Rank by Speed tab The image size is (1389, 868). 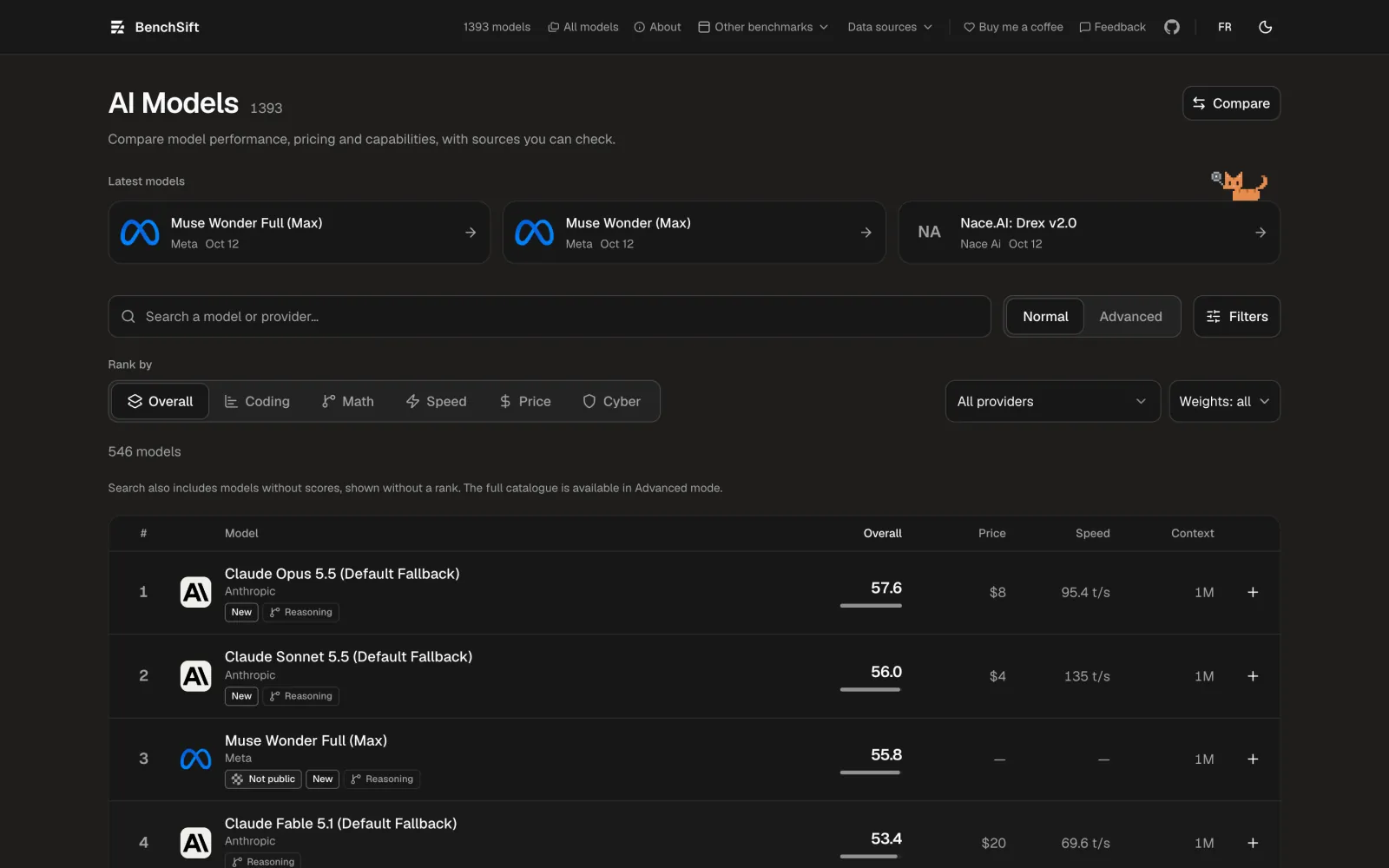point(436,401)
